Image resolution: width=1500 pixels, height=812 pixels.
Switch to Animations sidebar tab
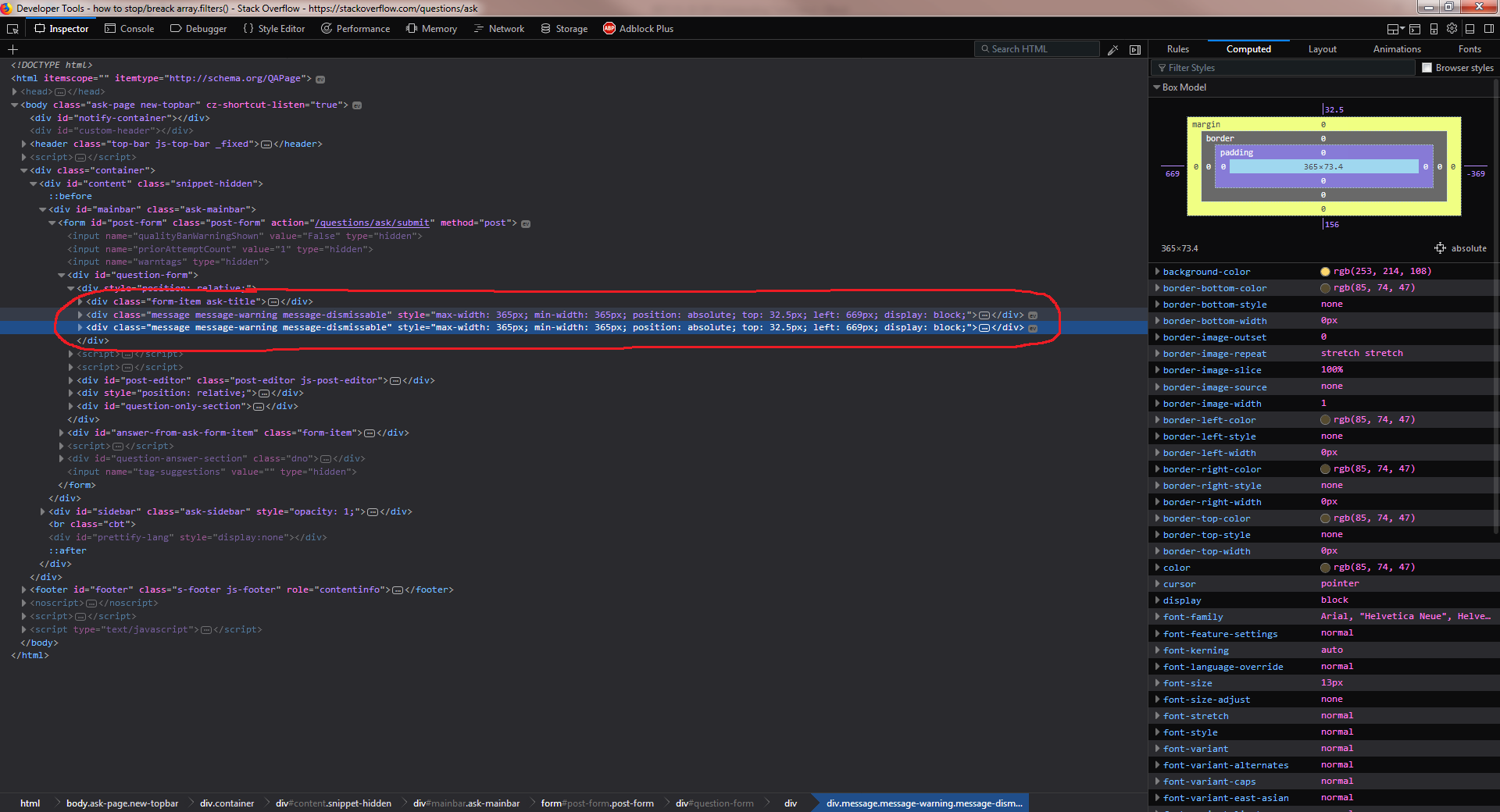point(1397,49)
